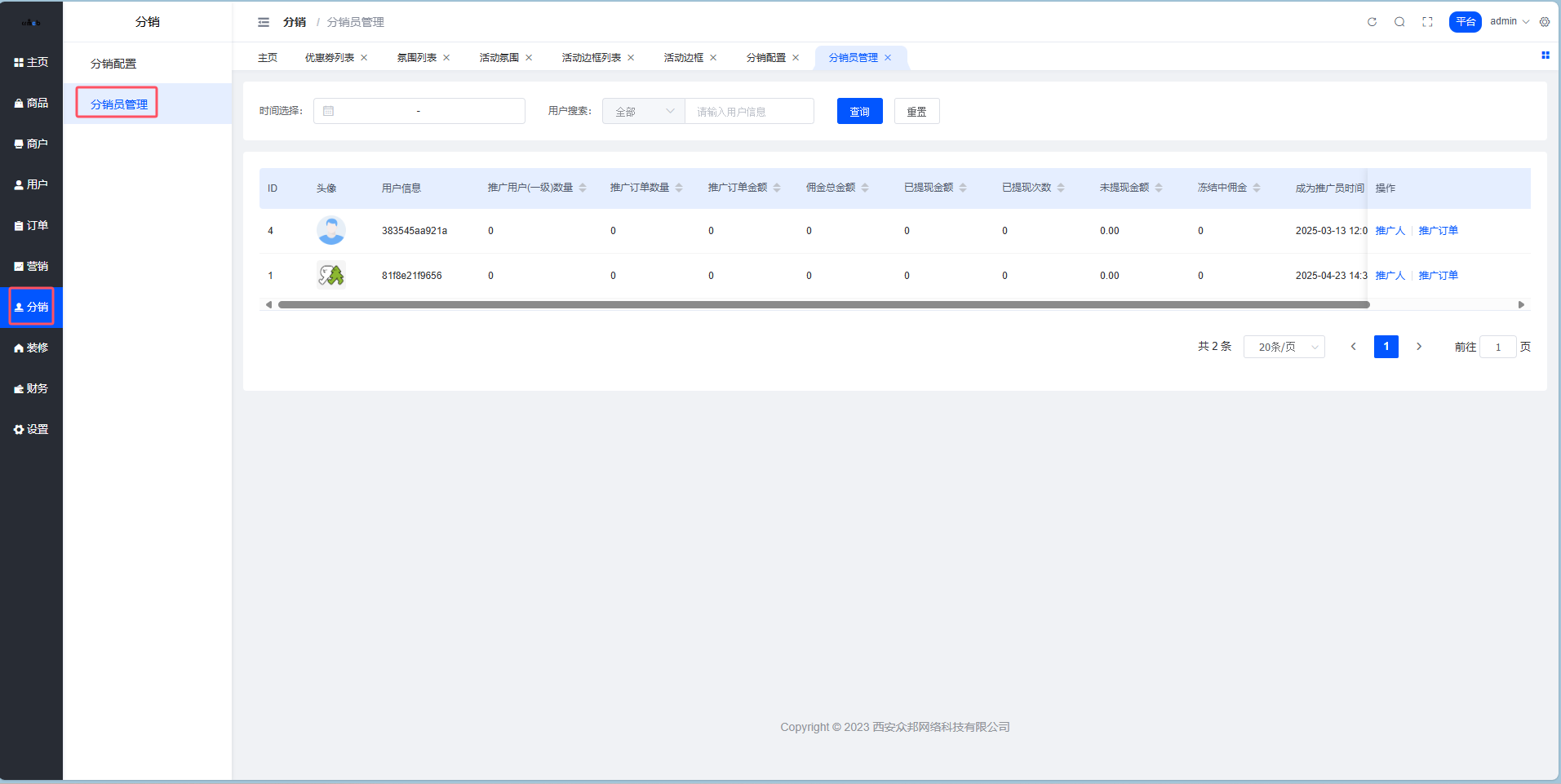Open the 20条/页 page size dropdown

pos(1284,347)
